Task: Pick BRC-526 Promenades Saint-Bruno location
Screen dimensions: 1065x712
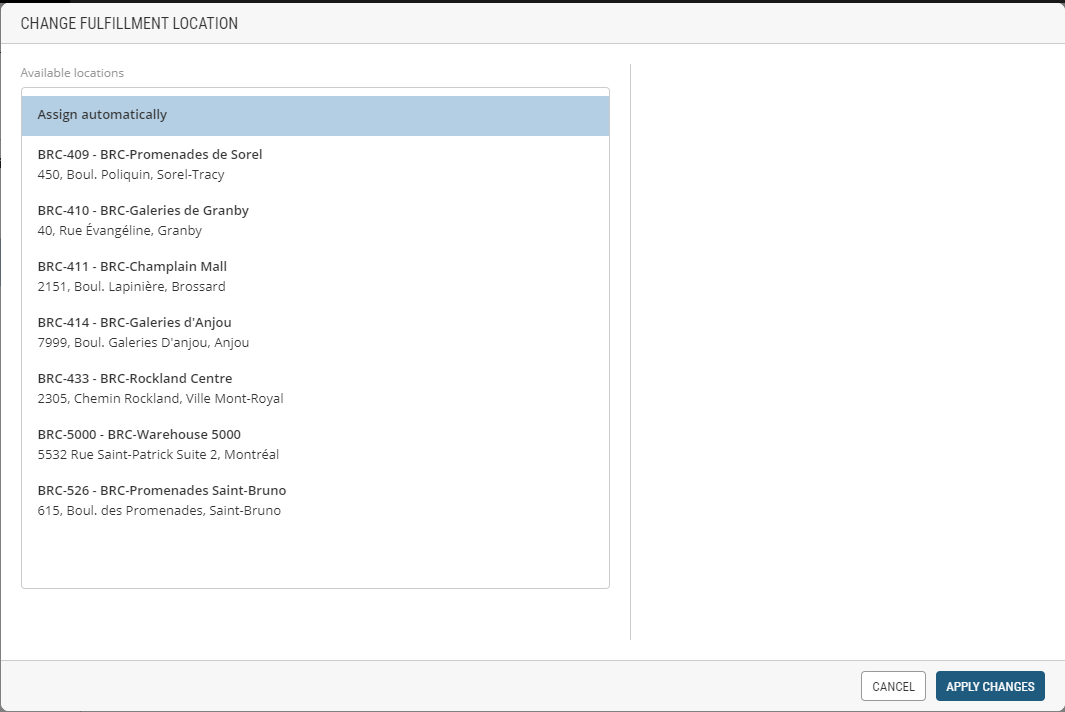Action: click(x=162, y=491)
